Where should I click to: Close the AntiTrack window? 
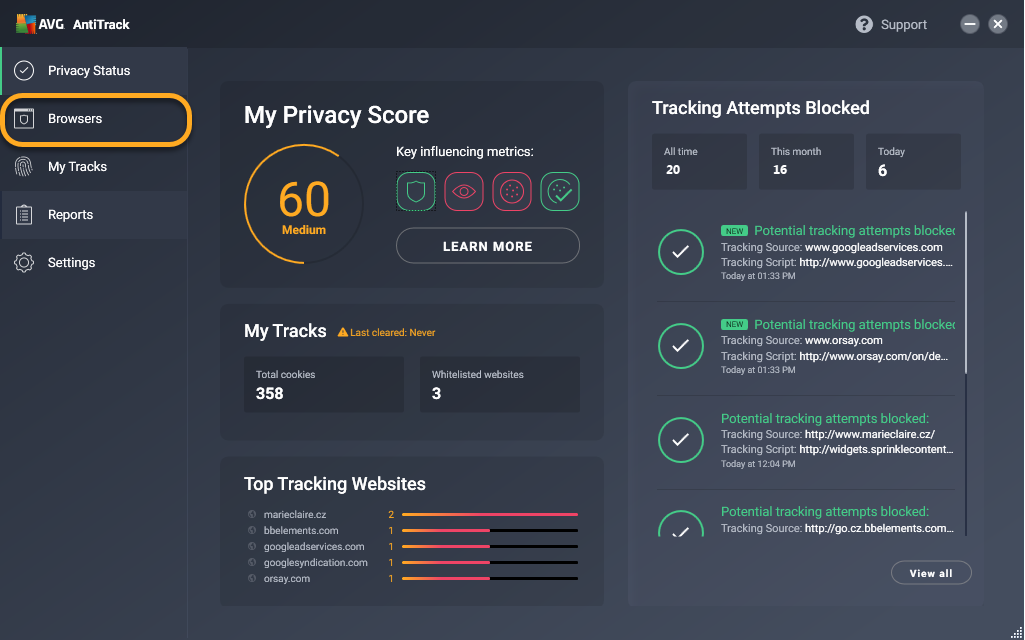click(x=998, y=24)
